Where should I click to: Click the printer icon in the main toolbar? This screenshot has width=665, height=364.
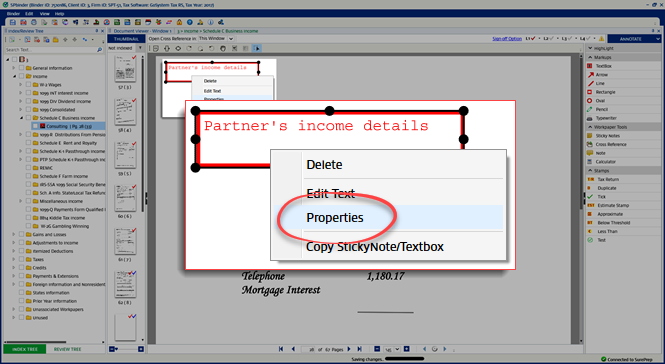34,22
